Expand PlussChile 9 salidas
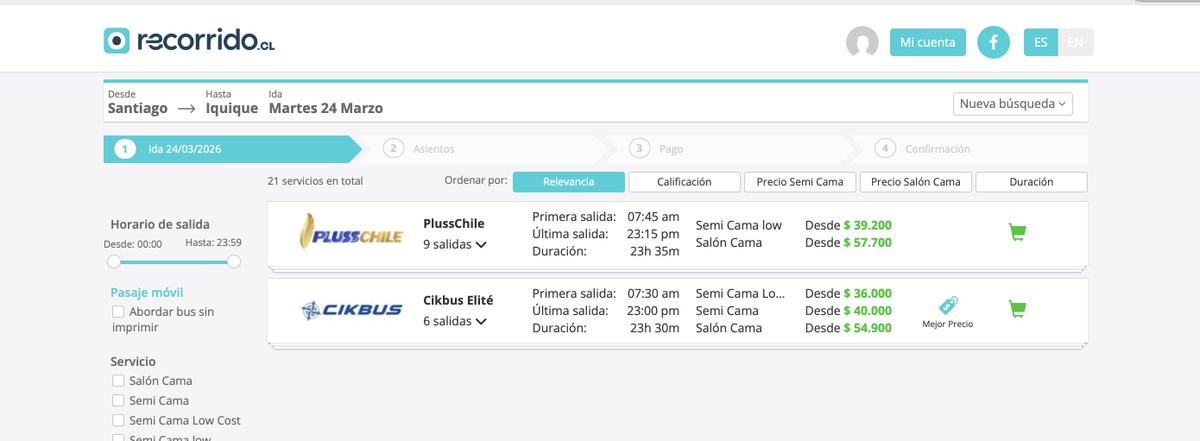The height and width of the screenshot is (441, 1200). [455, 243]
